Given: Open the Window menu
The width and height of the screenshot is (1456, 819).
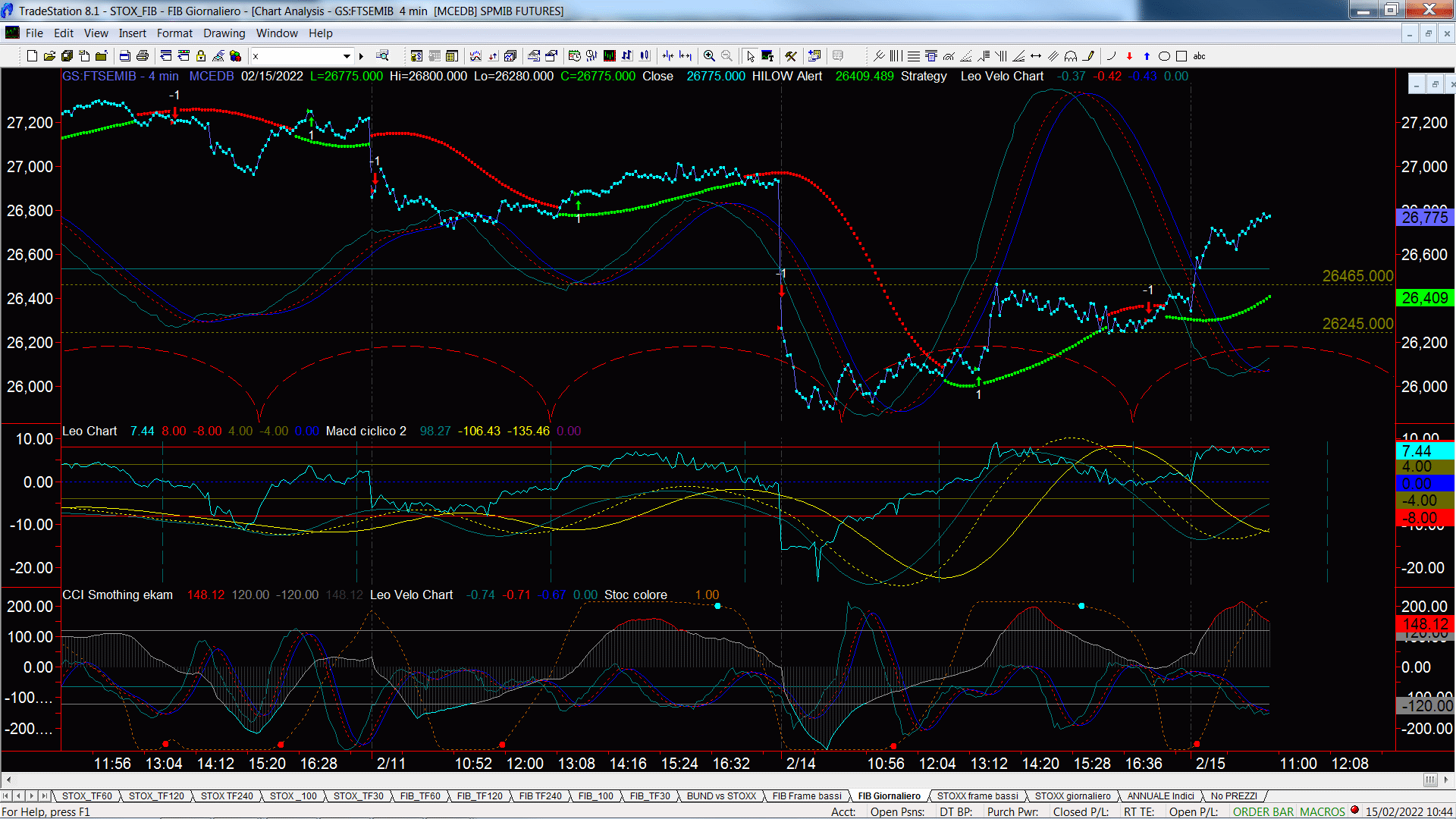Looking at the screenshot, I should pos(277,33).
